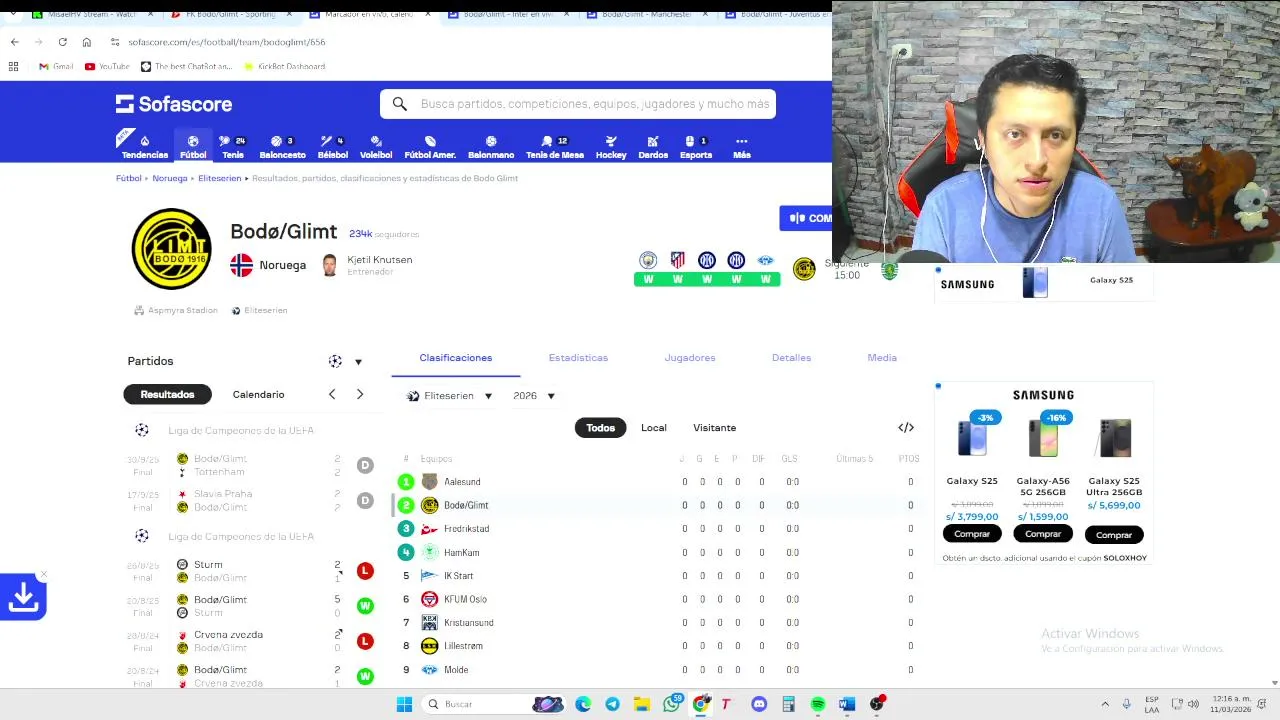Open Spotify from the taskbar
This screenshot has height=720, width=1280.
818,704
